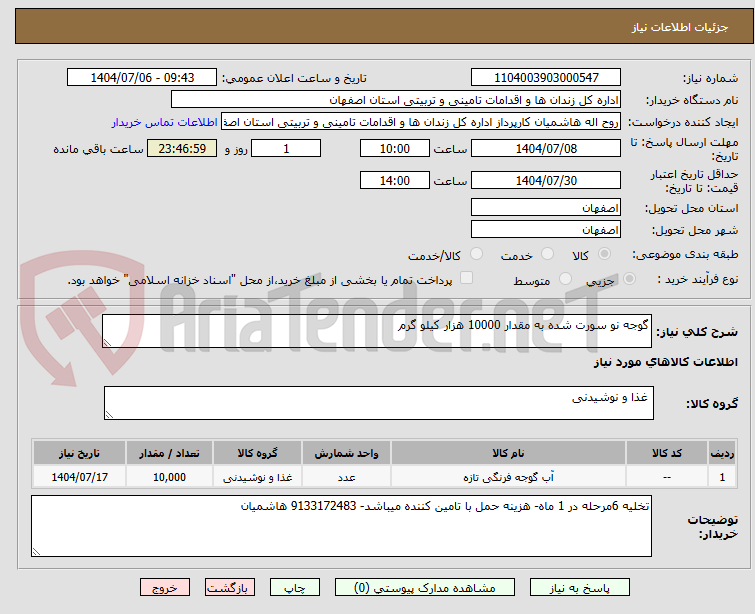Select the 'متوسط' purchase type radio
Viewport: 755px width, 614px height.
565,278
